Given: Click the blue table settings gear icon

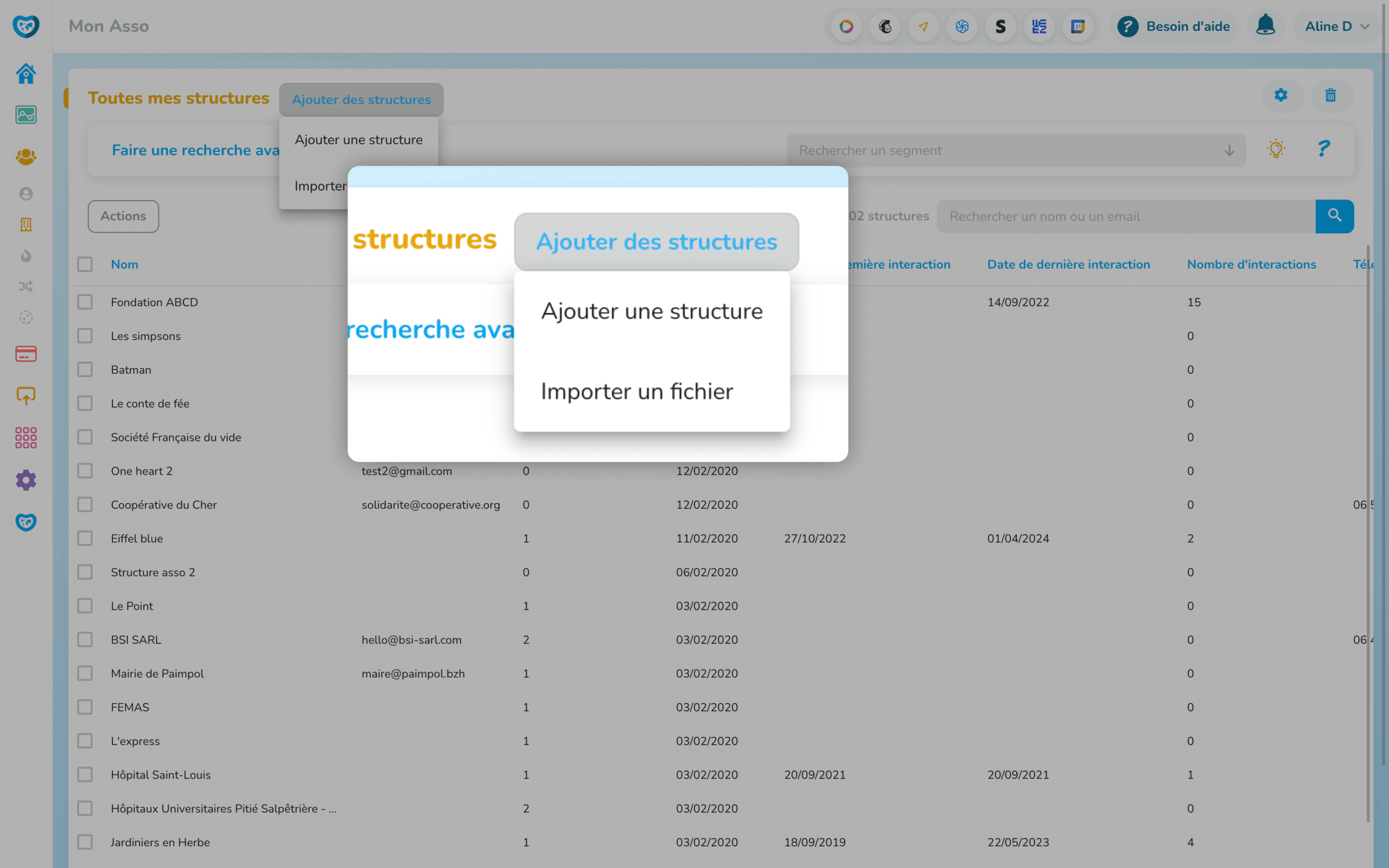Looking at the screenshot, I should 1280,95.
